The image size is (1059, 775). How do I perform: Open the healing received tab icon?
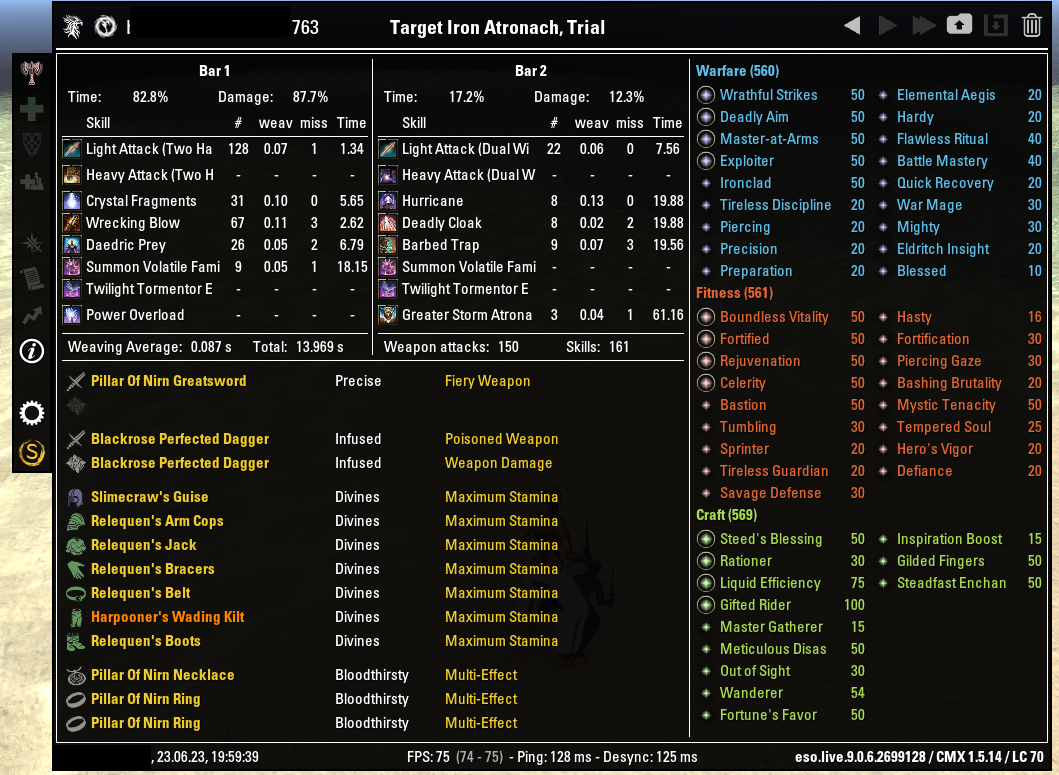32,180
